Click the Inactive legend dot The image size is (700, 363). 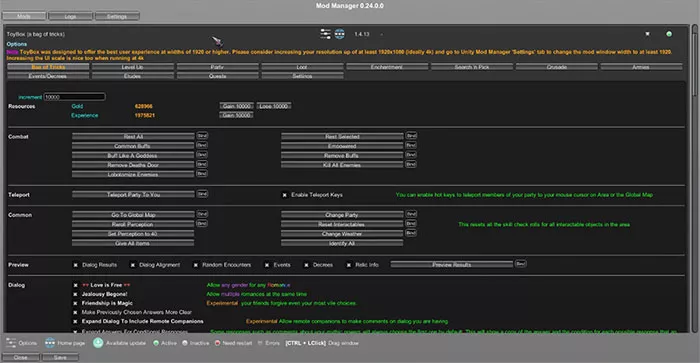185,343
